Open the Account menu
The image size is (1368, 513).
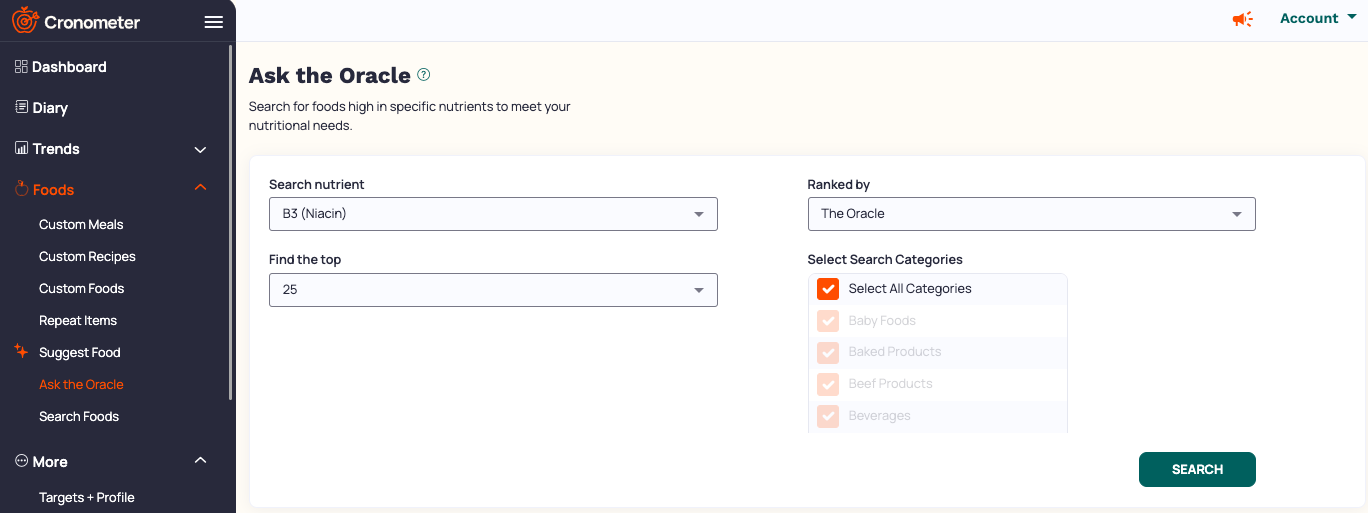1317,18
